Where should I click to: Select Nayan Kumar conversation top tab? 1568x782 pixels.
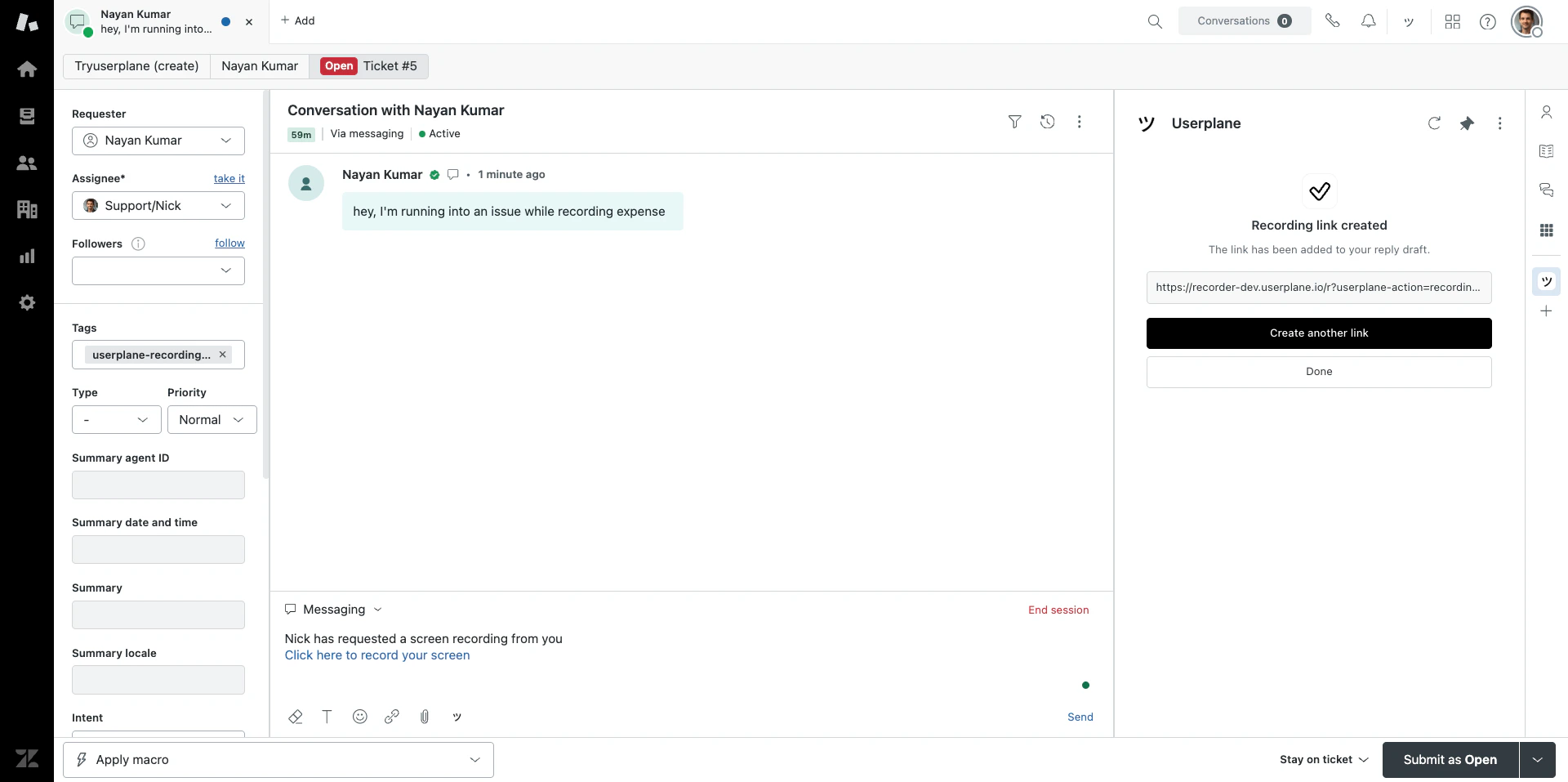coord(155,22)
